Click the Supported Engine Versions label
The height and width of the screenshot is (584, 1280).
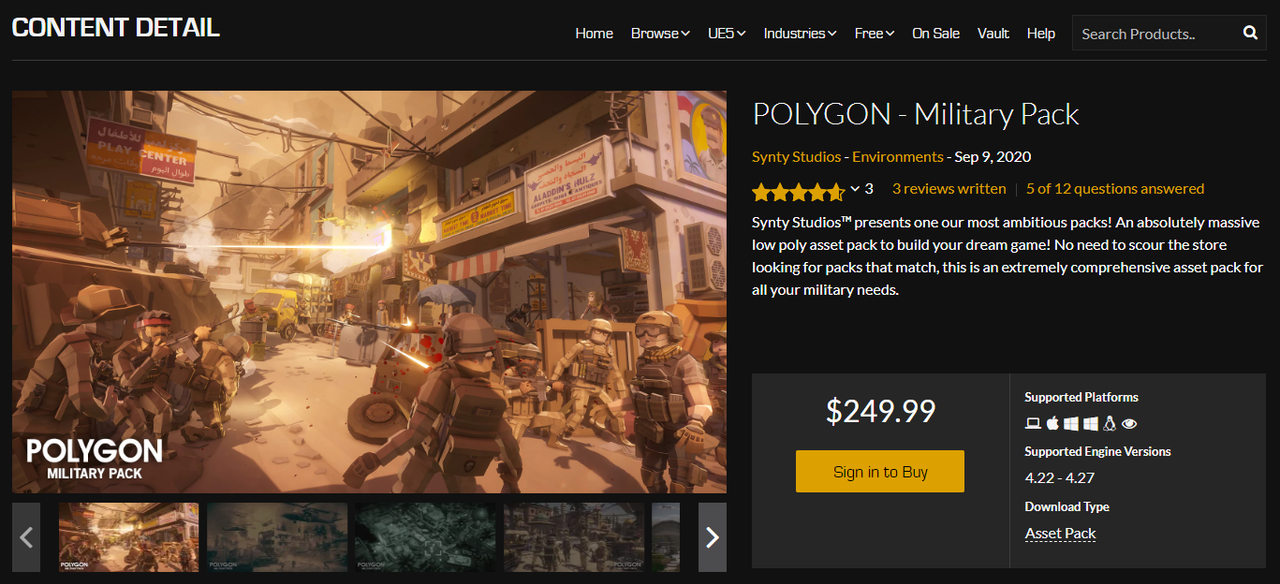1098,451
